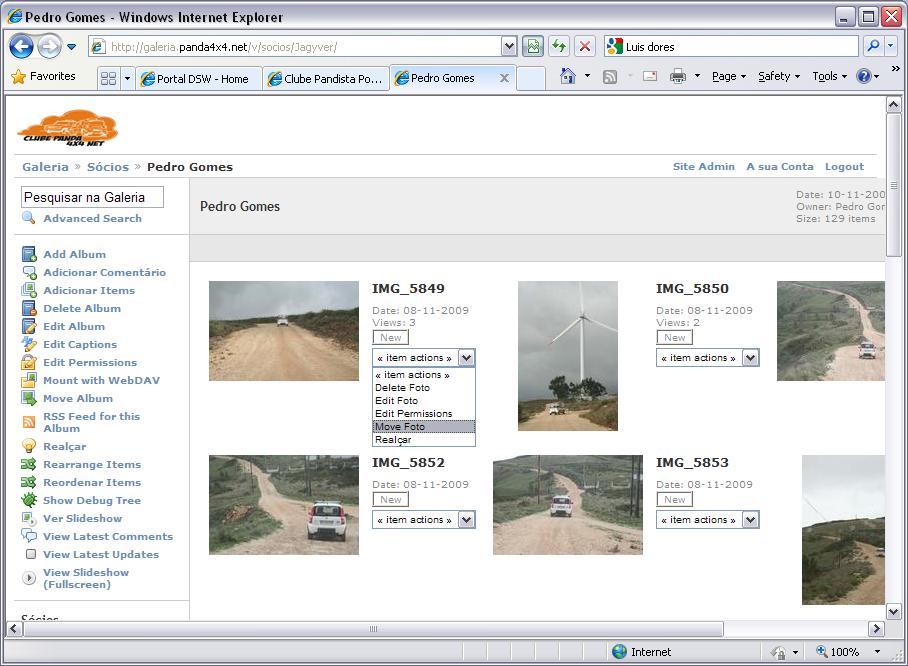Viewport: 908px width, 666px height.
Task: Open the Site Admin link
Action: pos(704,166)
